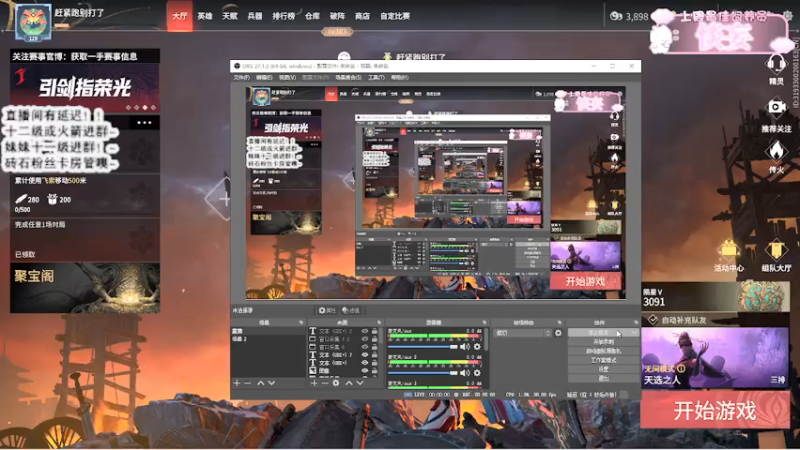This screenshot has height=450, width=800.
Task: Lock the 文本 (GDI+) 2 source
Action: (x=374, y=331)
